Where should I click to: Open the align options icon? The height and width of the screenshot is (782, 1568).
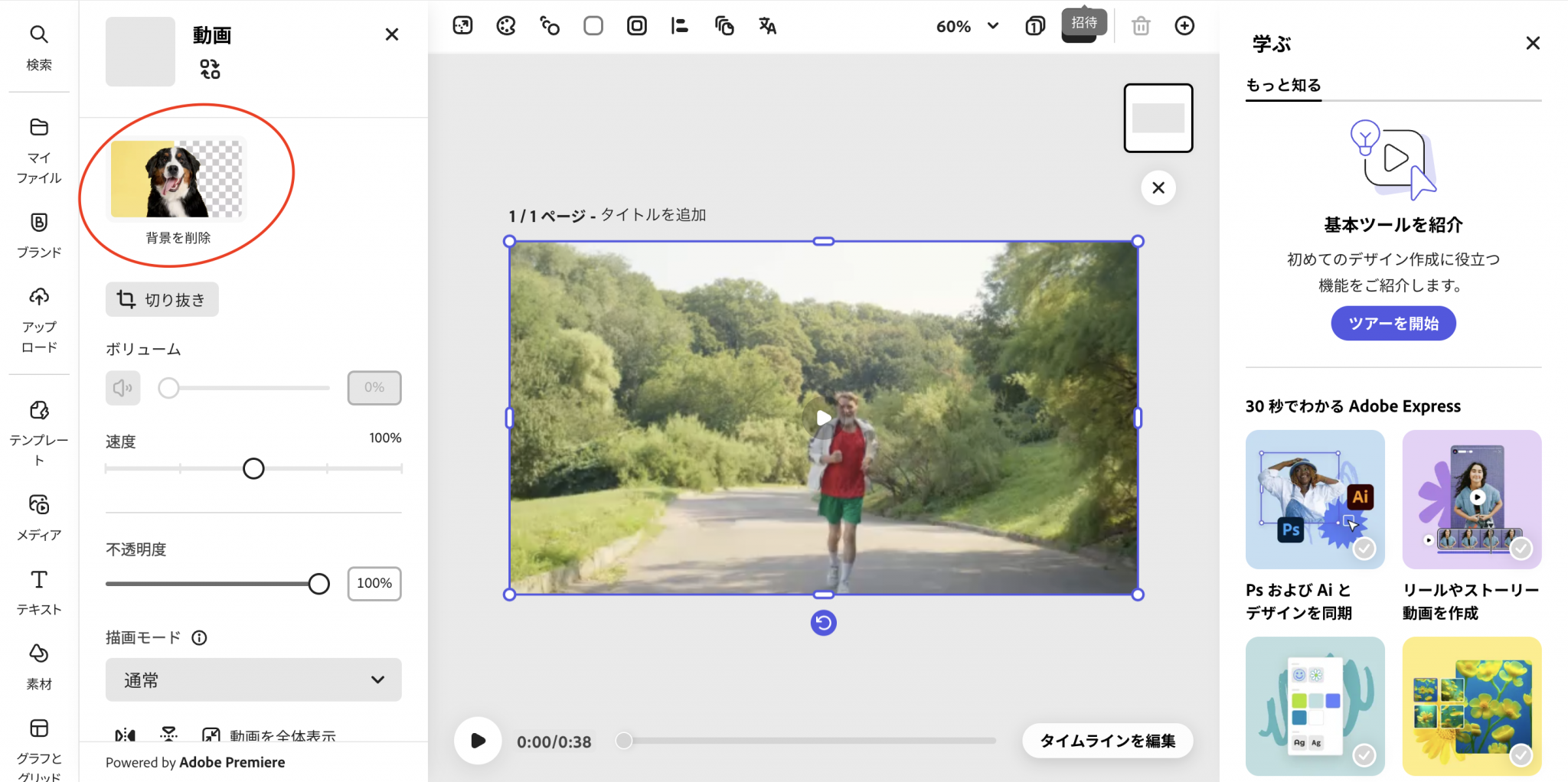tap(680, 26)
